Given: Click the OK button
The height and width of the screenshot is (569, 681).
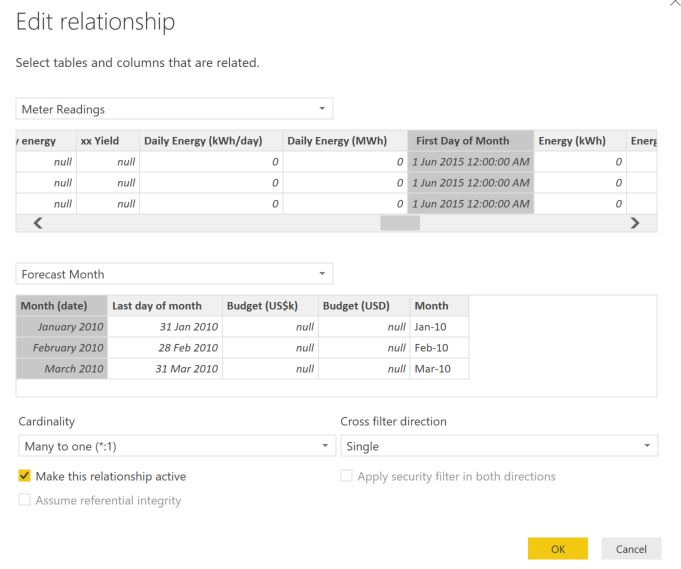Looking at the screenshot, I should pos(558,549).
